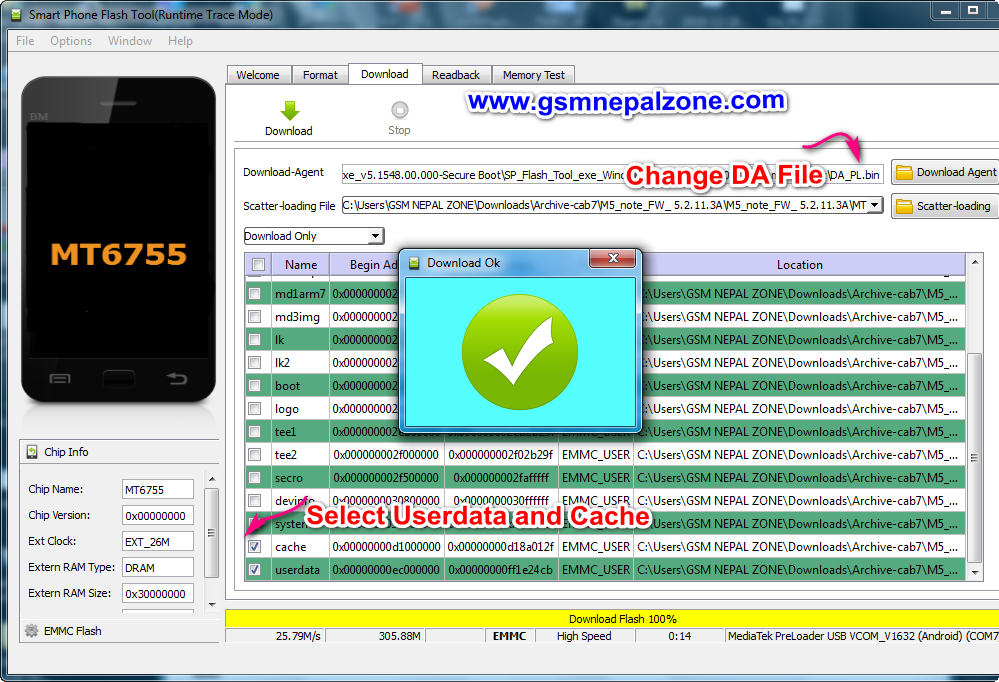Click the green Download arrow icon
Screen dimensions: 999x682
click(289, 110)
